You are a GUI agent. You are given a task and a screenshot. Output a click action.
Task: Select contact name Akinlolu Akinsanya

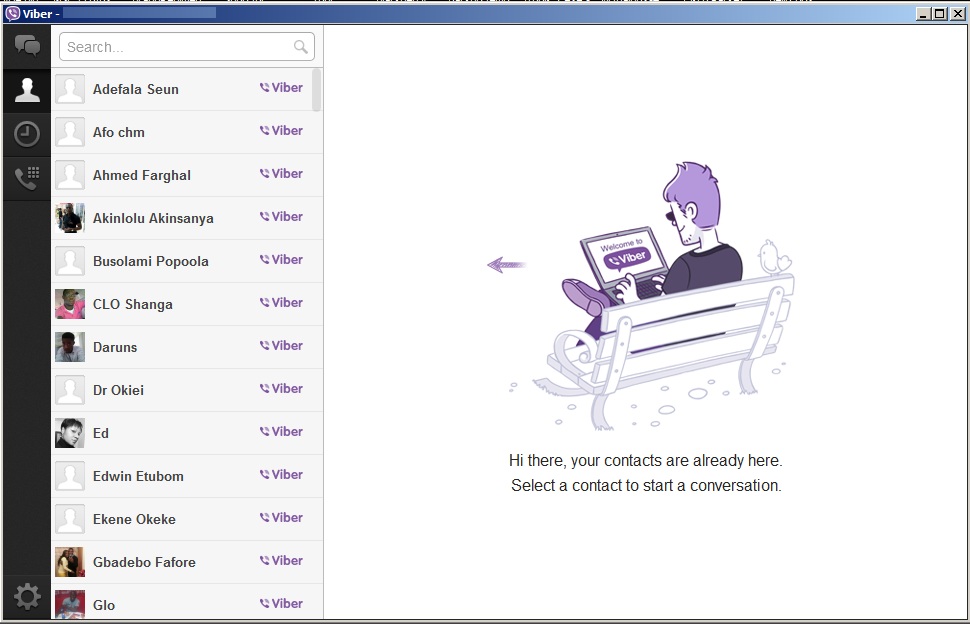tap(153, 218)
